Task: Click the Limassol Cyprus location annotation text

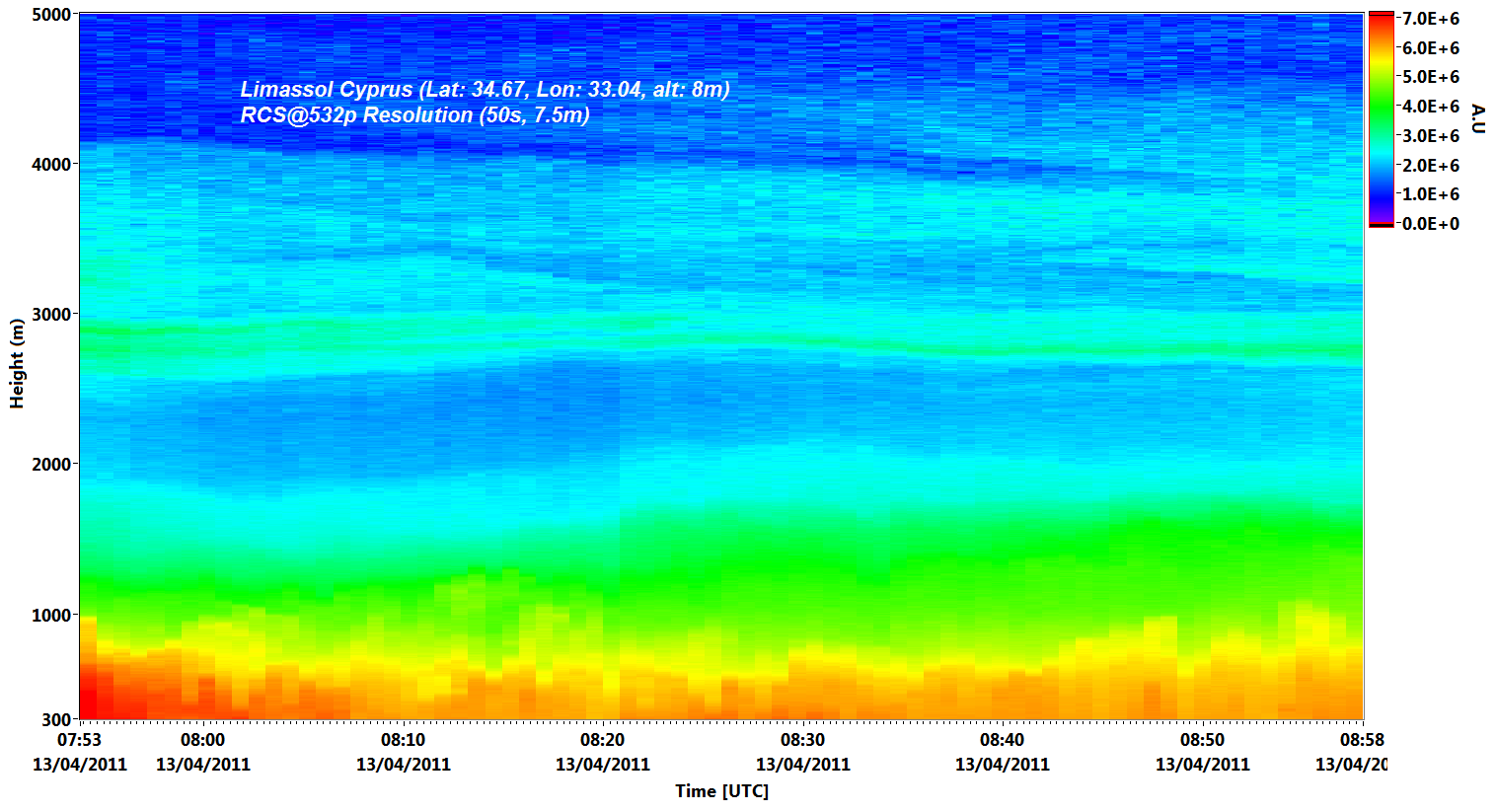Action: pos(485,90)
